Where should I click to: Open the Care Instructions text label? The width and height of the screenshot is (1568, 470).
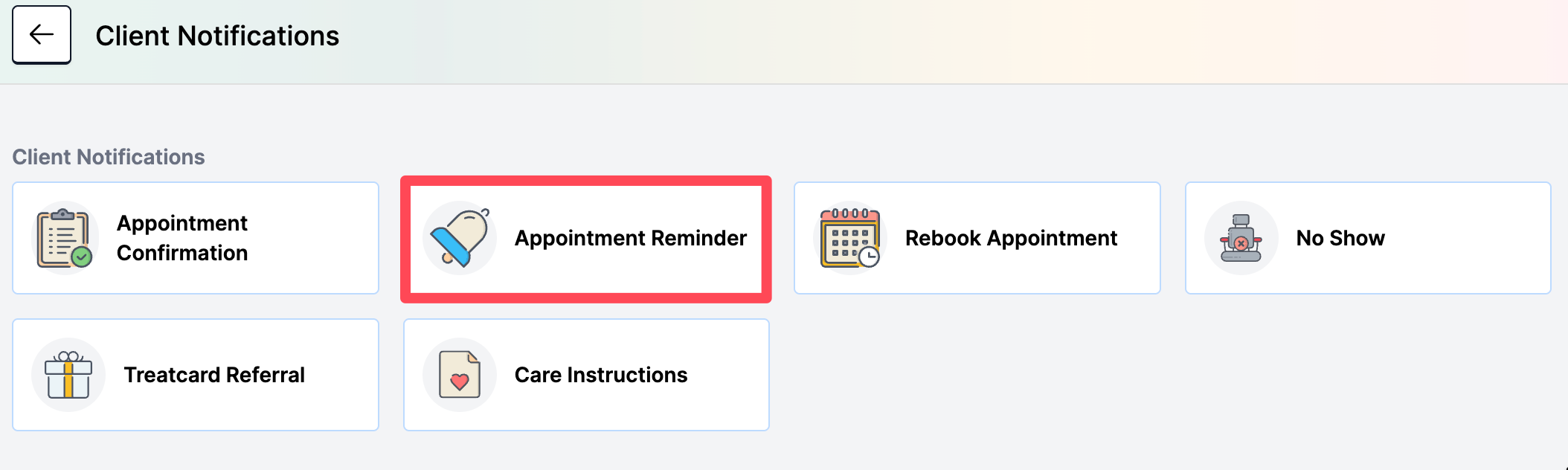(601, 375)
